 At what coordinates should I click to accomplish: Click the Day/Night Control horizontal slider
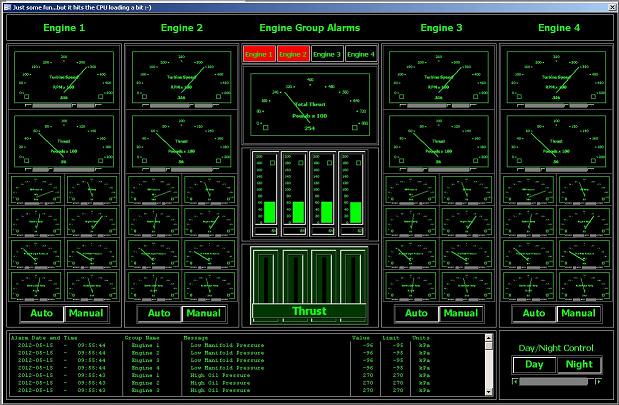[x=557, y=384]
